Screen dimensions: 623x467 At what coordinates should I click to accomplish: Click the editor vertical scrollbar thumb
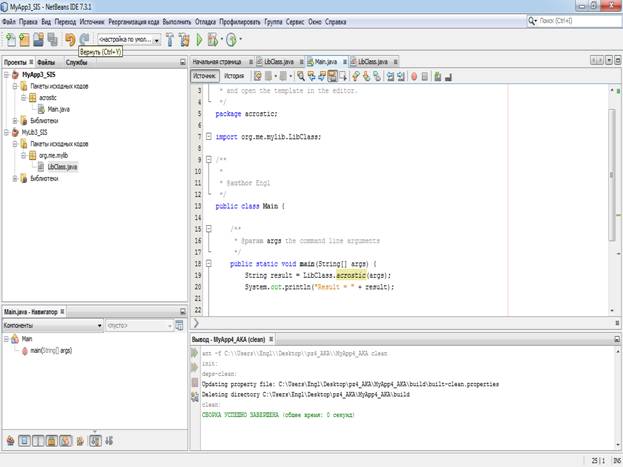tap(612, 174)
